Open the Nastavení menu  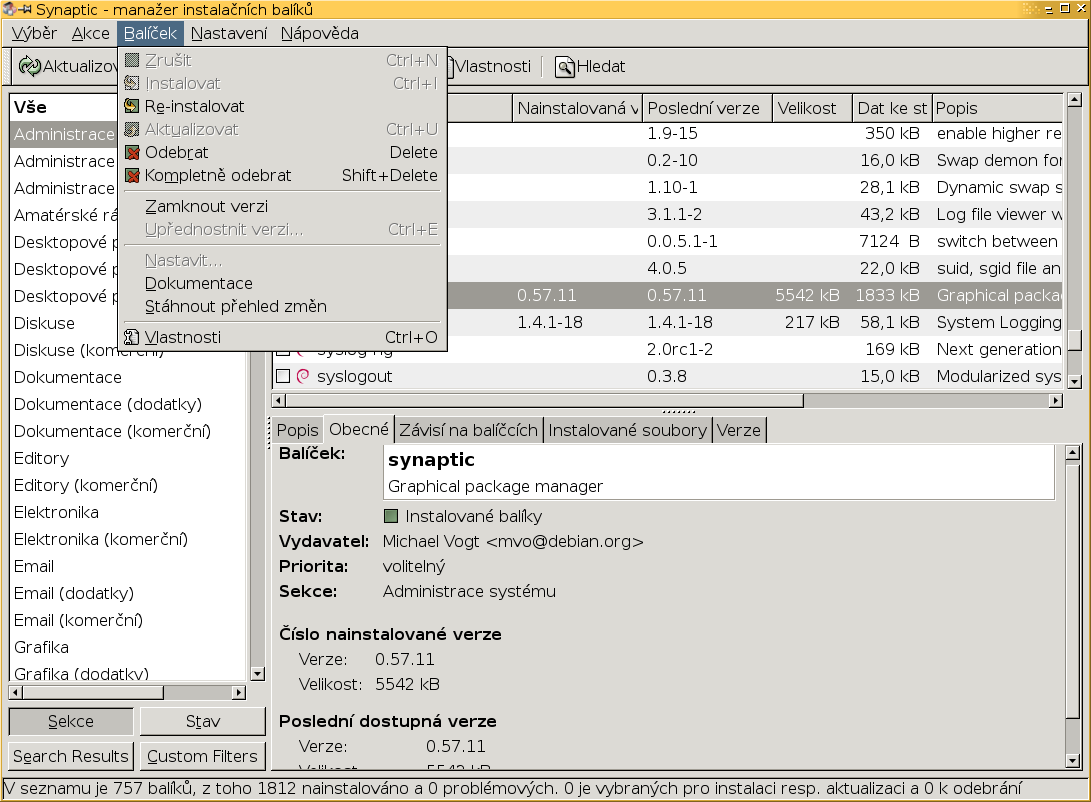pyautogui.click(x=229, y=33)
